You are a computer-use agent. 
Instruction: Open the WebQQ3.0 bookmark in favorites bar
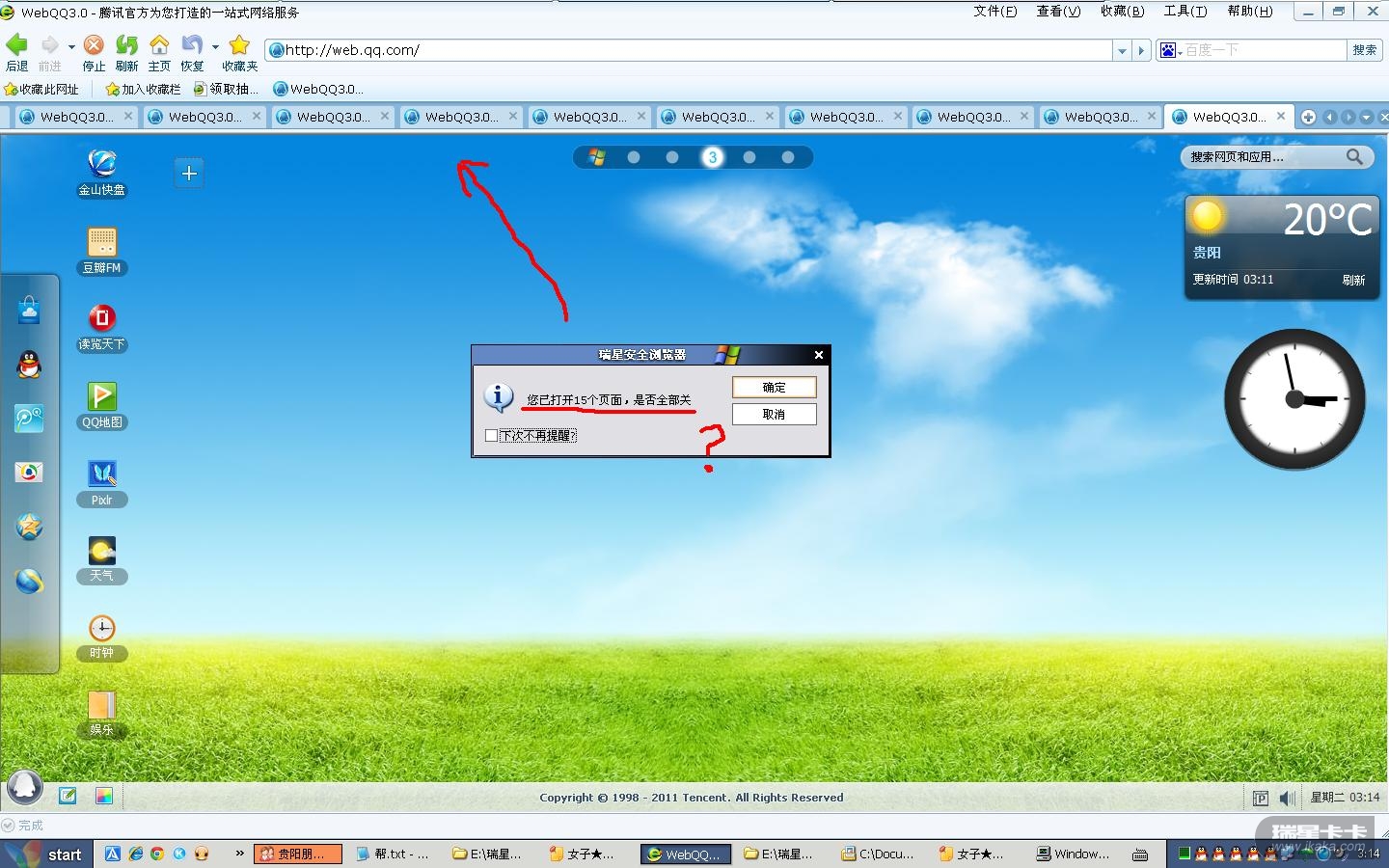(318, 89)
